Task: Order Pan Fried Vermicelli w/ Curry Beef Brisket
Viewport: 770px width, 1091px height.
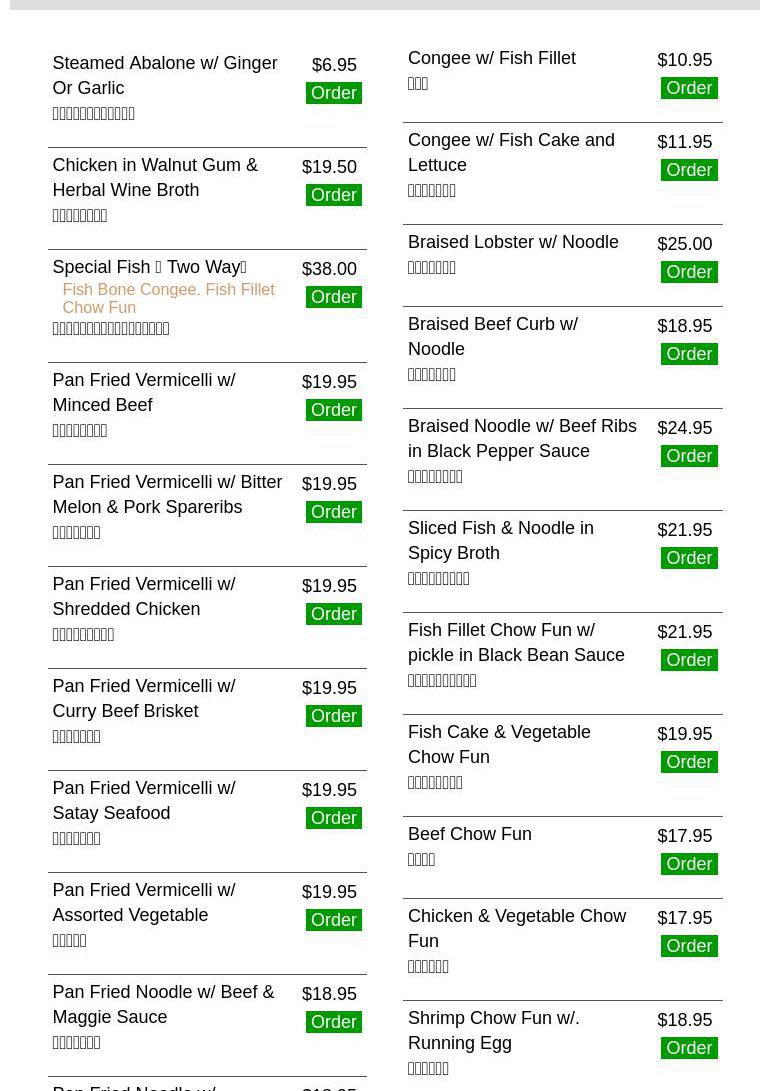Action: [x=333, y=716]
